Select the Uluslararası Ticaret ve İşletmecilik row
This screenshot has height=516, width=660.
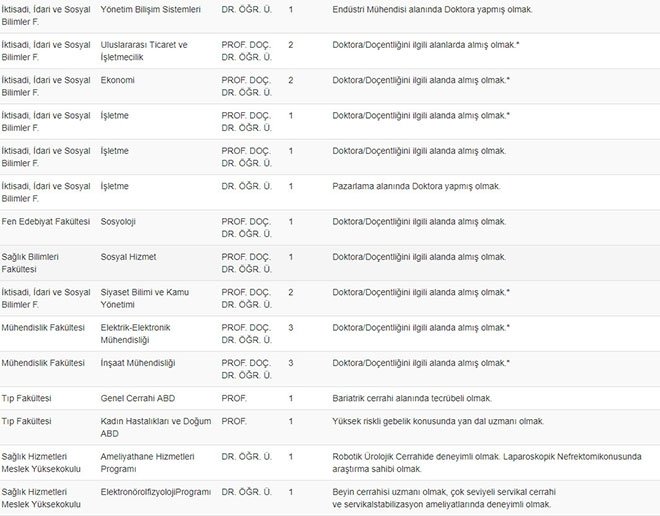pos(330,51)
